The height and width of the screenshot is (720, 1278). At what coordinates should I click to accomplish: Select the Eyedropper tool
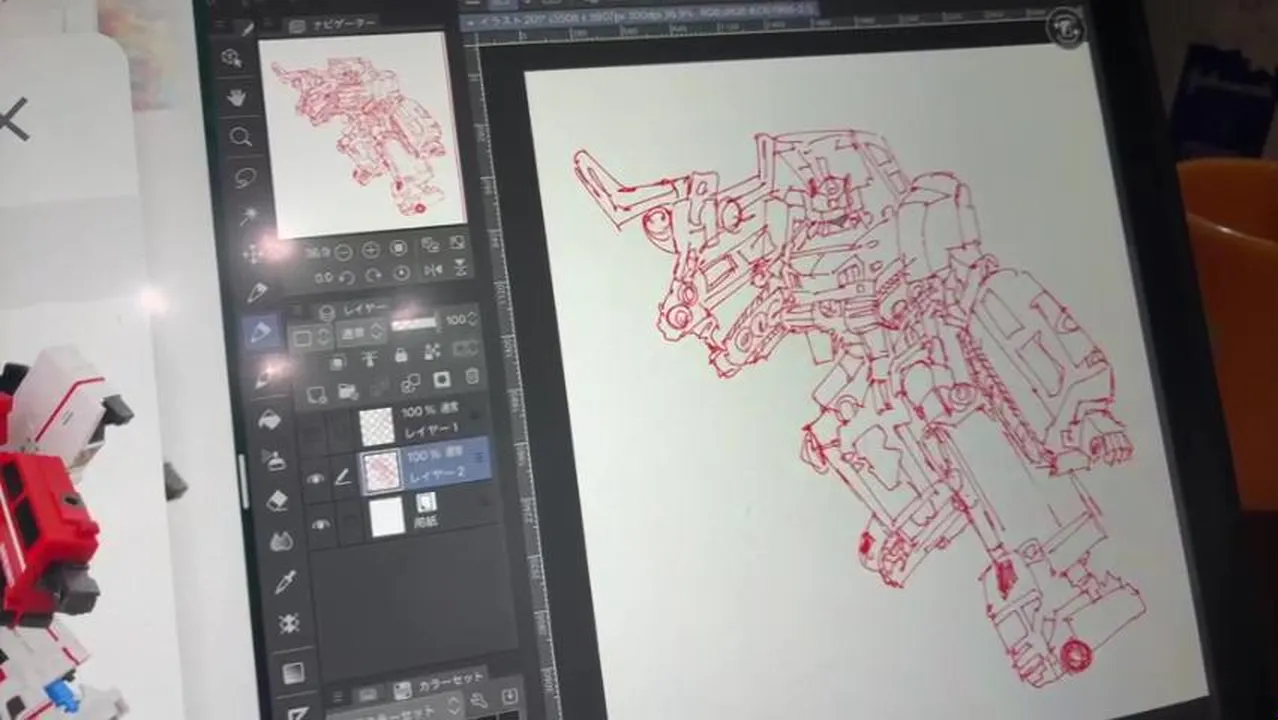286,582
